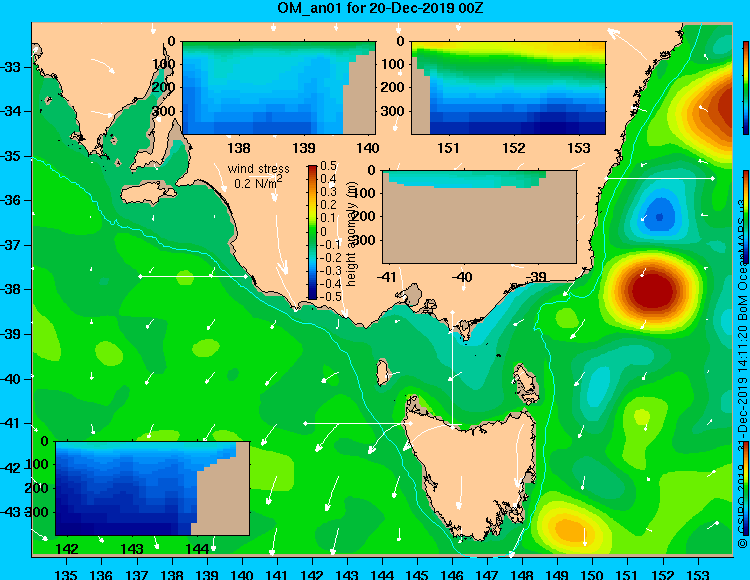Screen dimensions: 750x580
Task: Select the dark red warm eddy near 152E 38S
Action: click(x=654, y=290)
